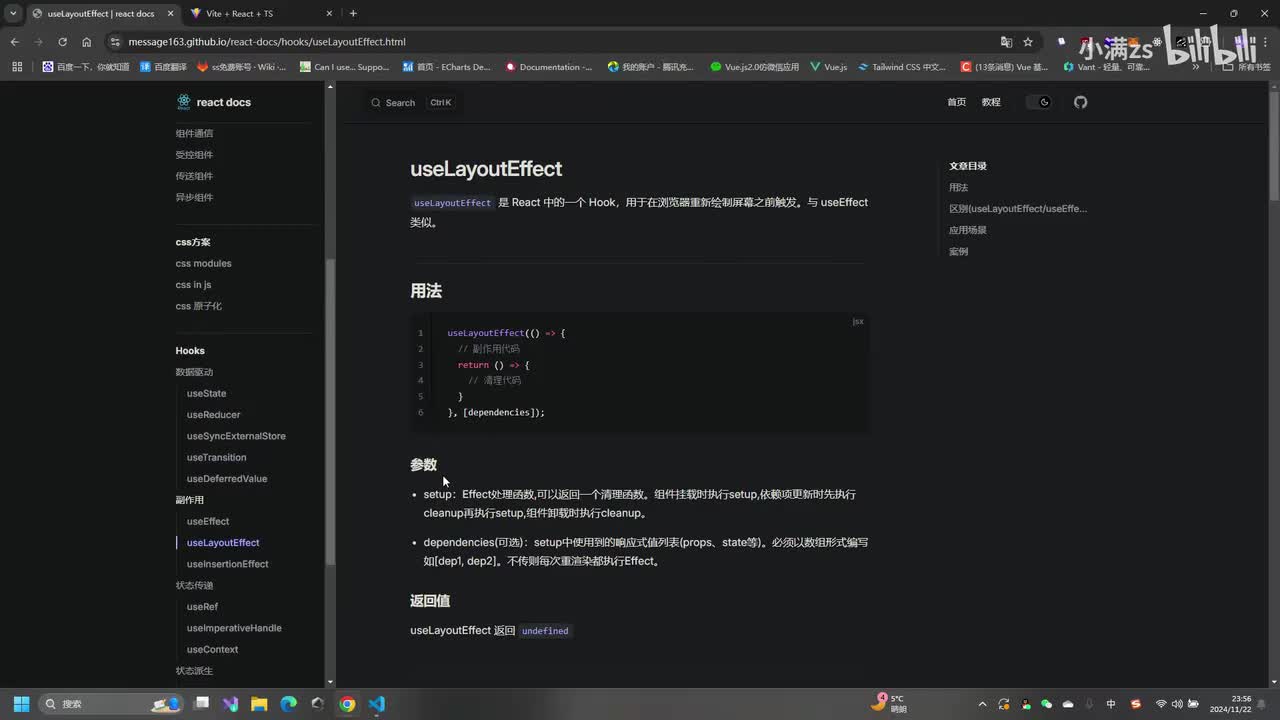This screenshot has width=1280, height=720.
Task: Open Google Chrome from the taskbar
Action: pyautogui.click(x=347, y=704)
